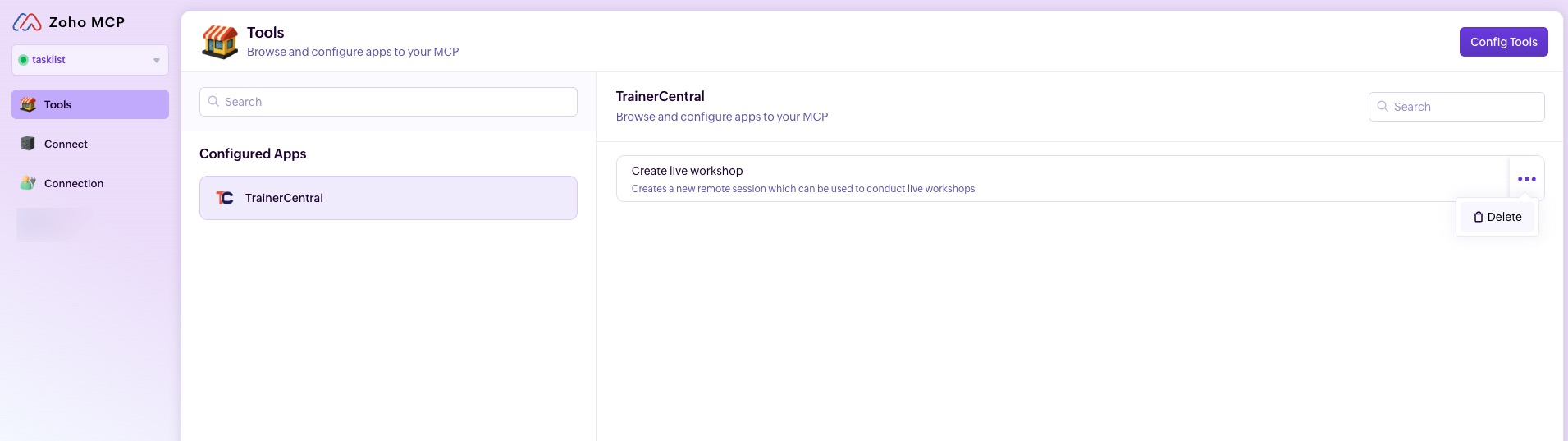
Task: Click the magnifier icon in apps search
Action: (213, 102)
